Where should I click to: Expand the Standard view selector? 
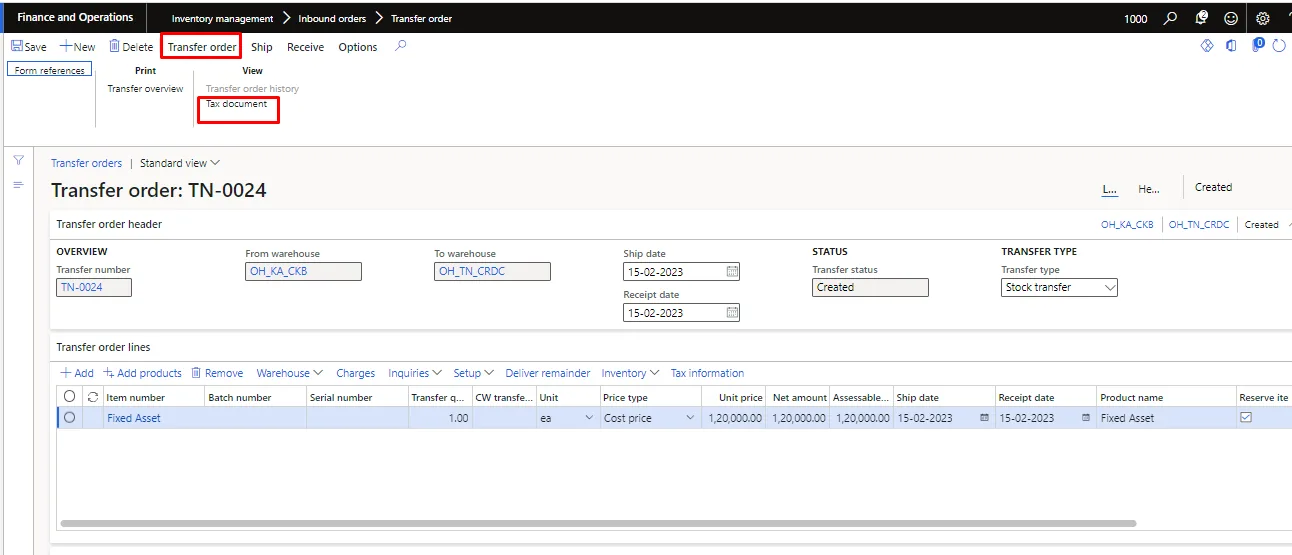pyautogui.click(x=180, y=163)
